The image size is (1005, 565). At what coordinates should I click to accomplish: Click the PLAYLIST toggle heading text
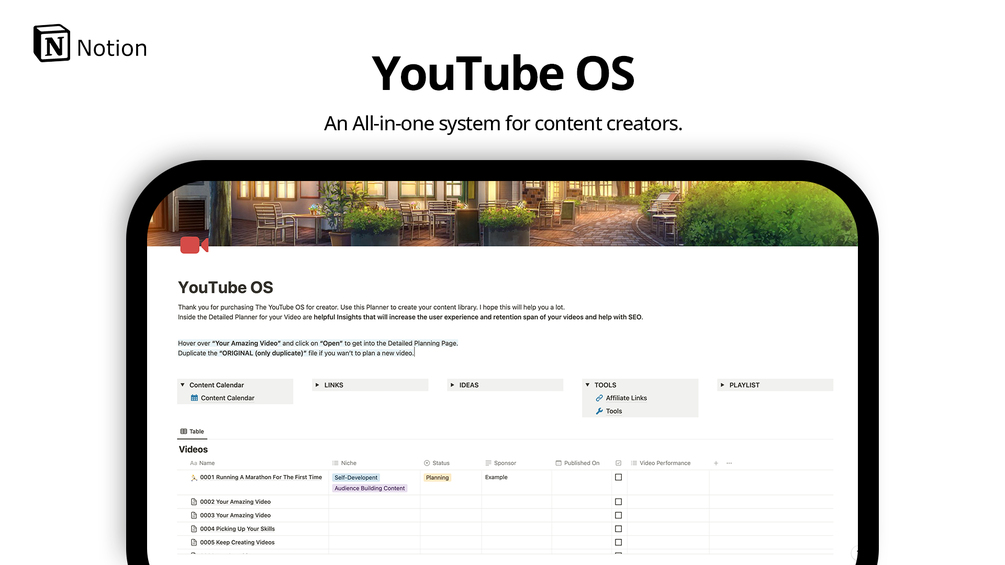(x=744, y=385)
